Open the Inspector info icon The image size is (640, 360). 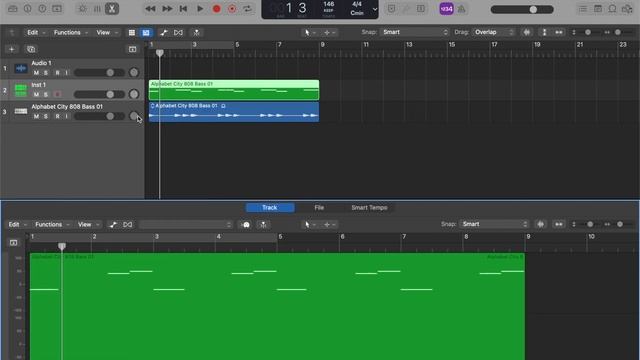tap(27, 9)
